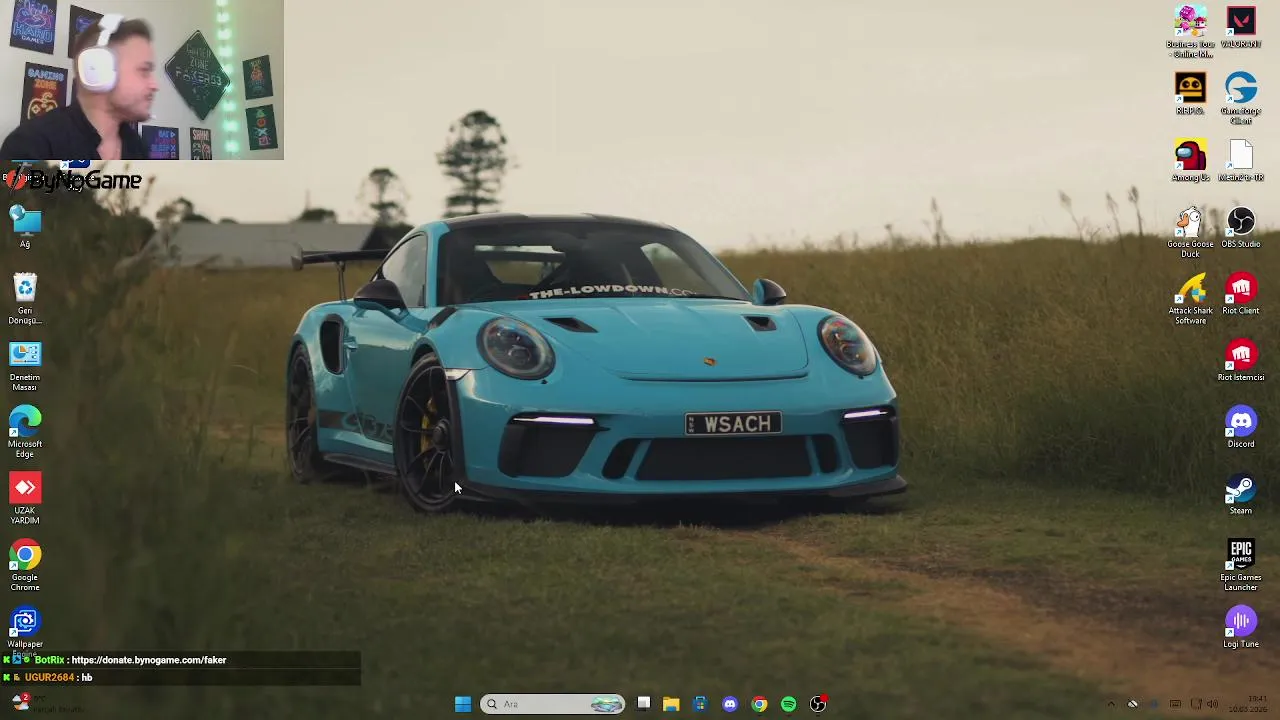Open Spotify from the taskbar
1280x720 pixels.
point(788,704)
